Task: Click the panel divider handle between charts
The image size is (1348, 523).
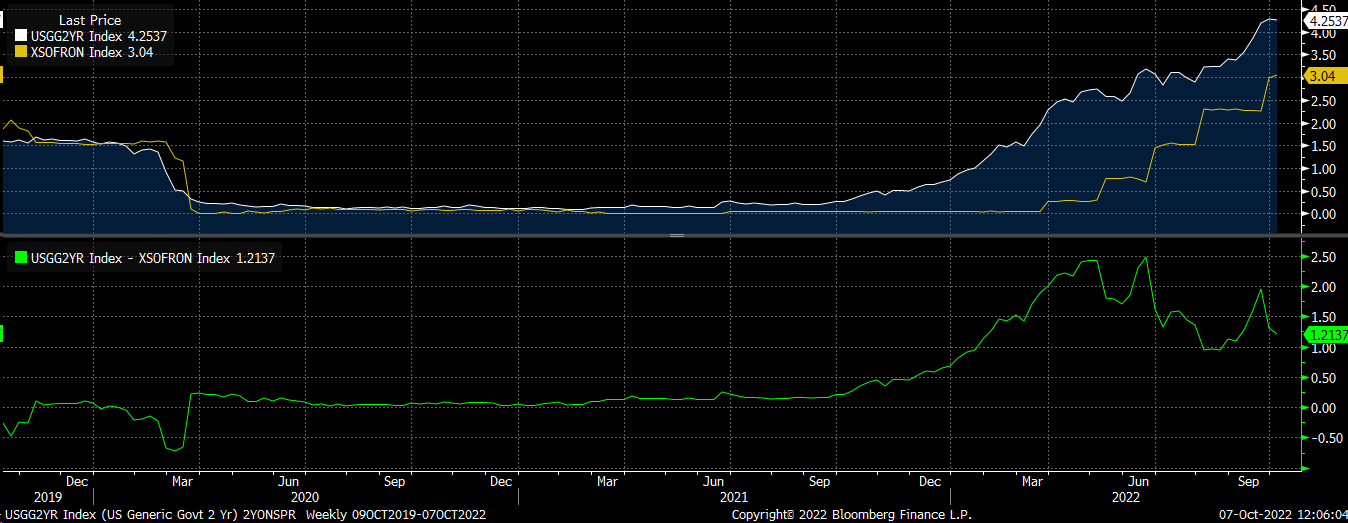Action: (676, 236)
